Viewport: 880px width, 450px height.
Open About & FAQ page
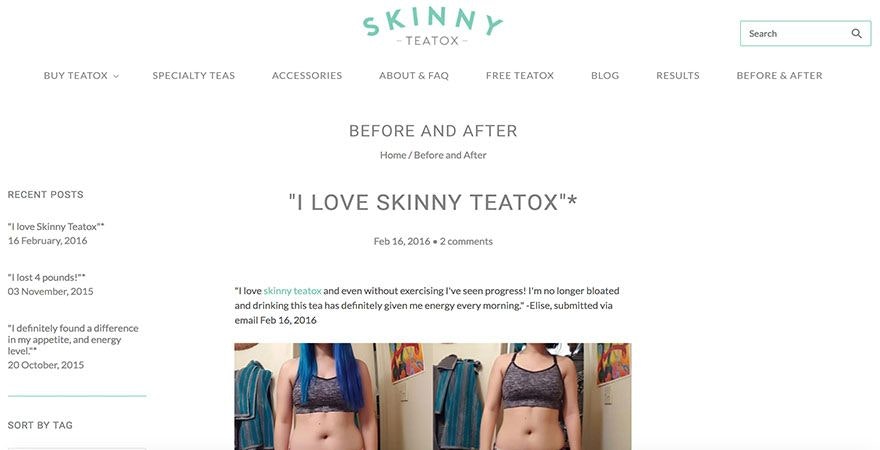pyautogui.click(x=414, y=76)
